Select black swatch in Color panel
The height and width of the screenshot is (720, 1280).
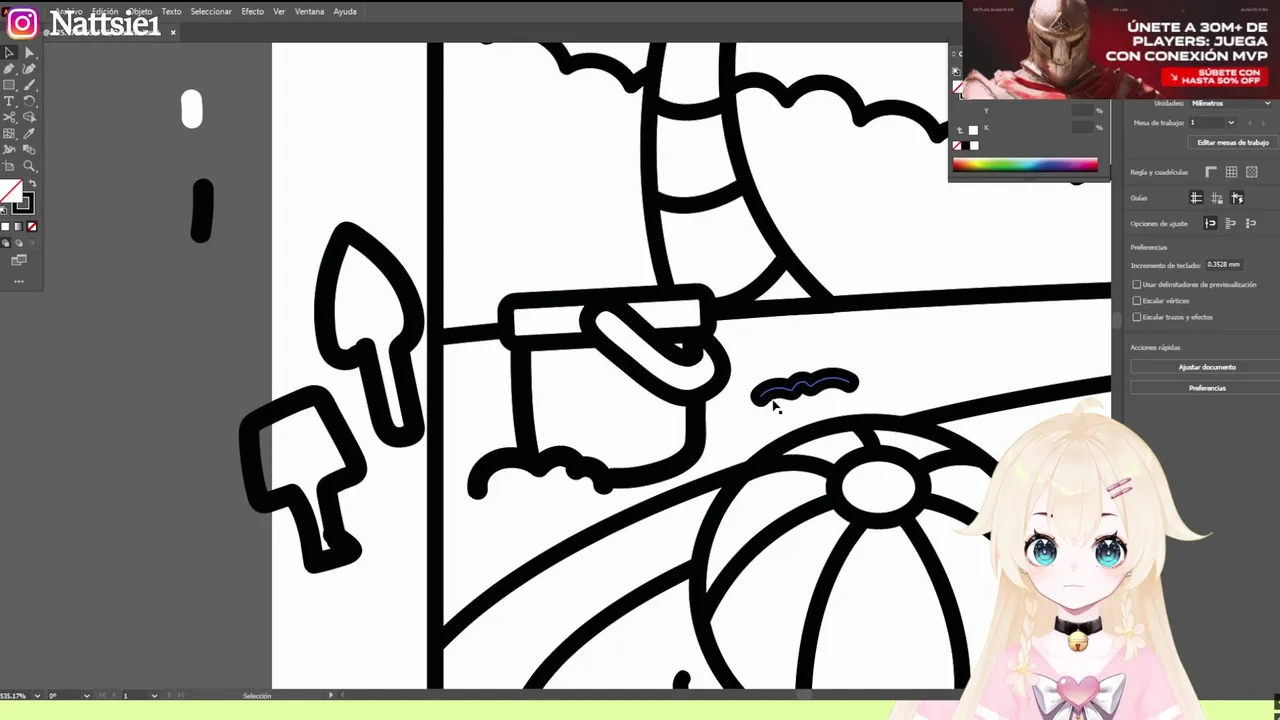pos(966,145)
